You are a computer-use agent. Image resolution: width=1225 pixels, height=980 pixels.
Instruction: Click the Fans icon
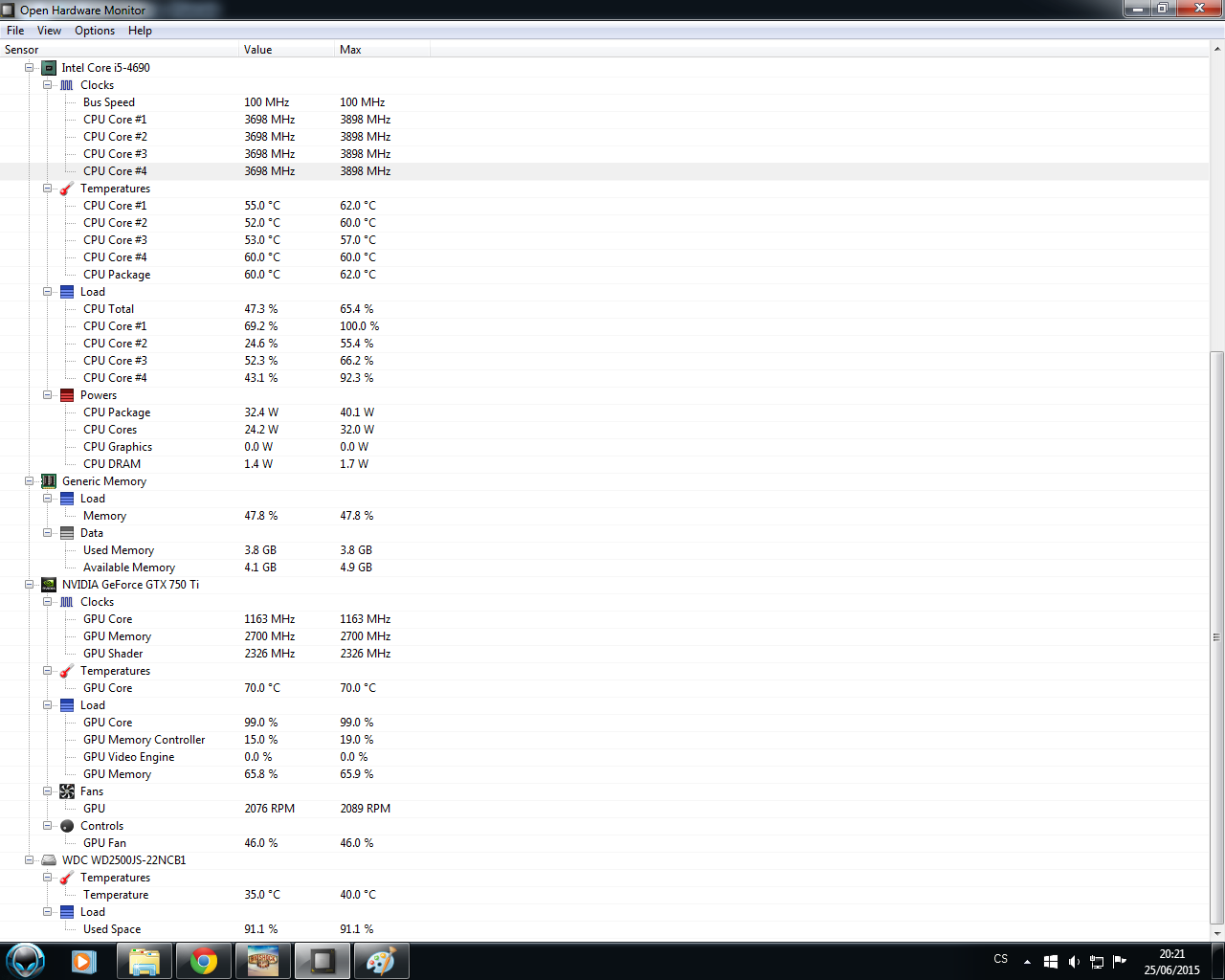coord(67,791)
